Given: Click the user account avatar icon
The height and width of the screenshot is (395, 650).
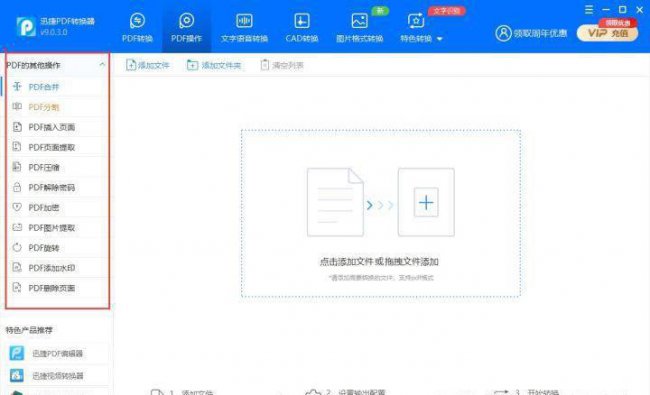Looking at the screenshot, I should click(503, 33).
